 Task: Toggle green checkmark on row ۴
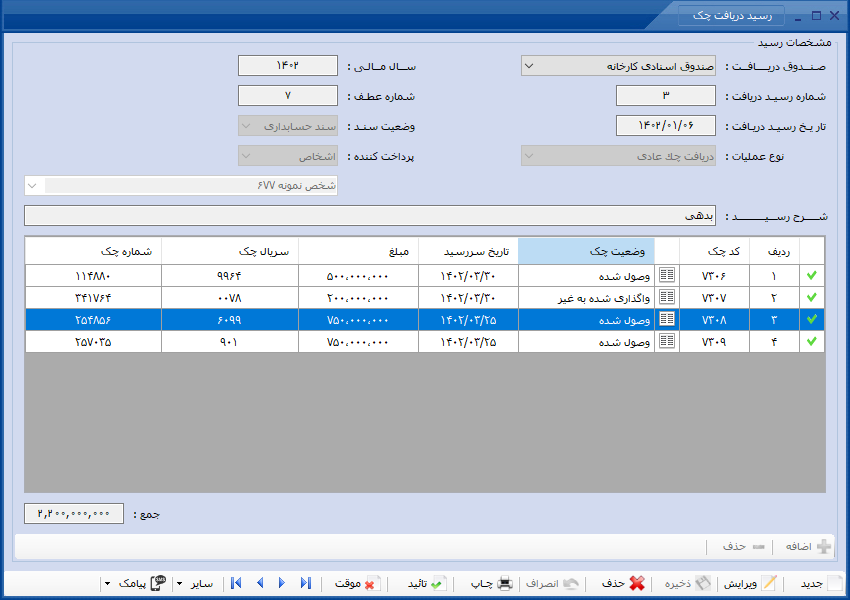(x=812, y=341)
